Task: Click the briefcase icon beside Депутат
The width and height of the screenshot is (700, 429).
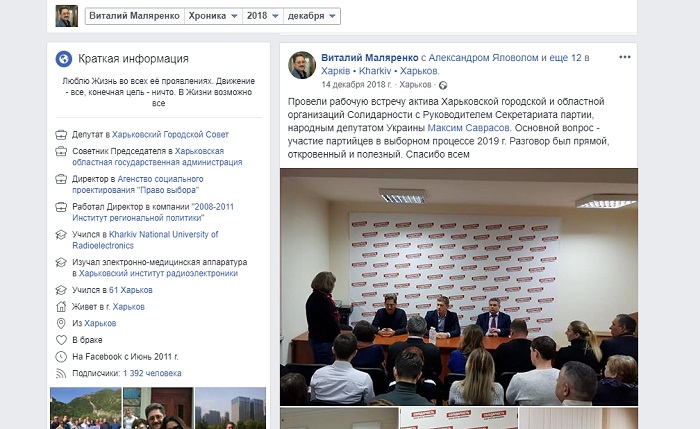Action: click(x=61, y=134)
